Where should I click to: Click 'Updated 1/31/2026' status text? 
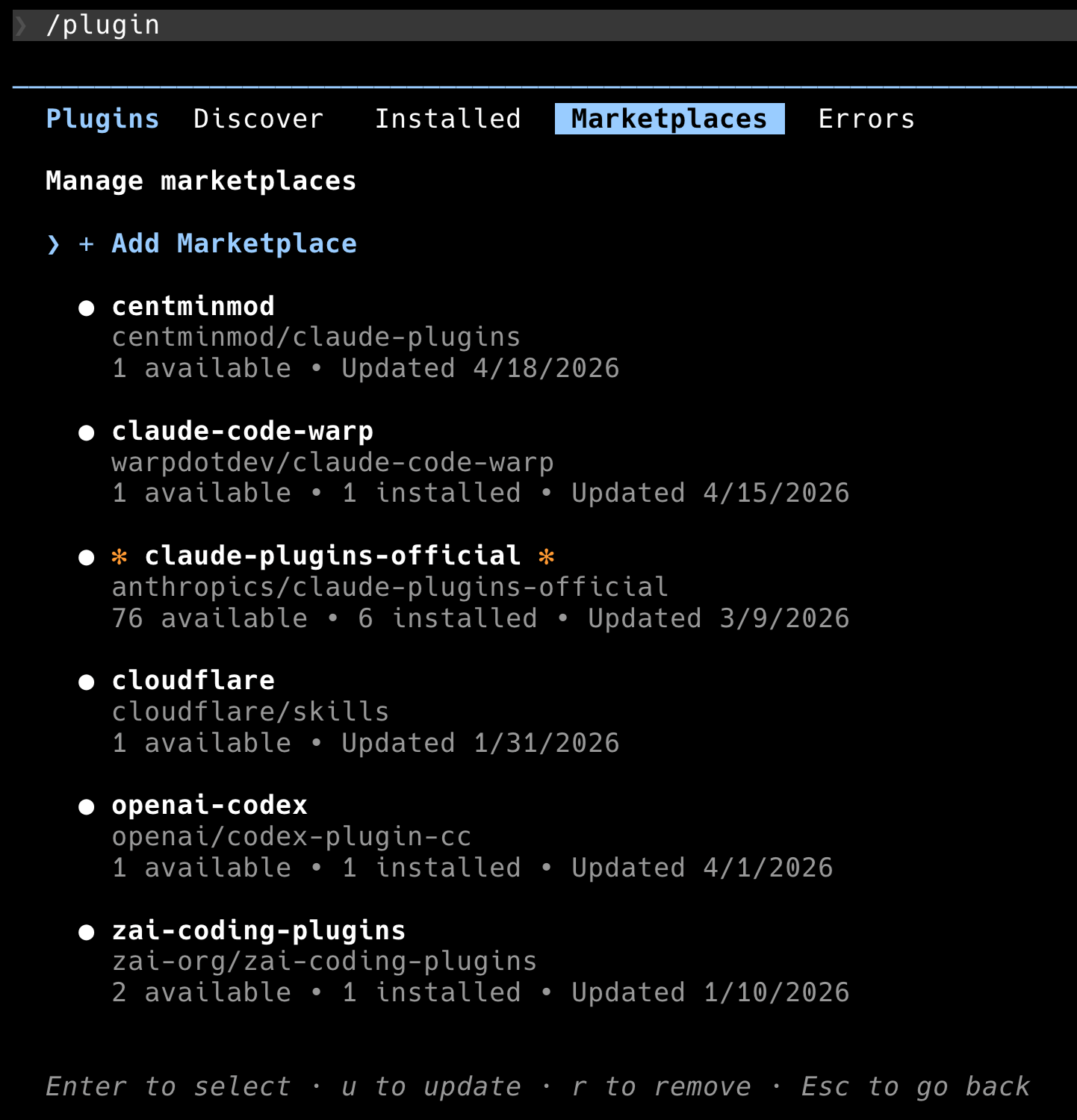click(480, 743)
